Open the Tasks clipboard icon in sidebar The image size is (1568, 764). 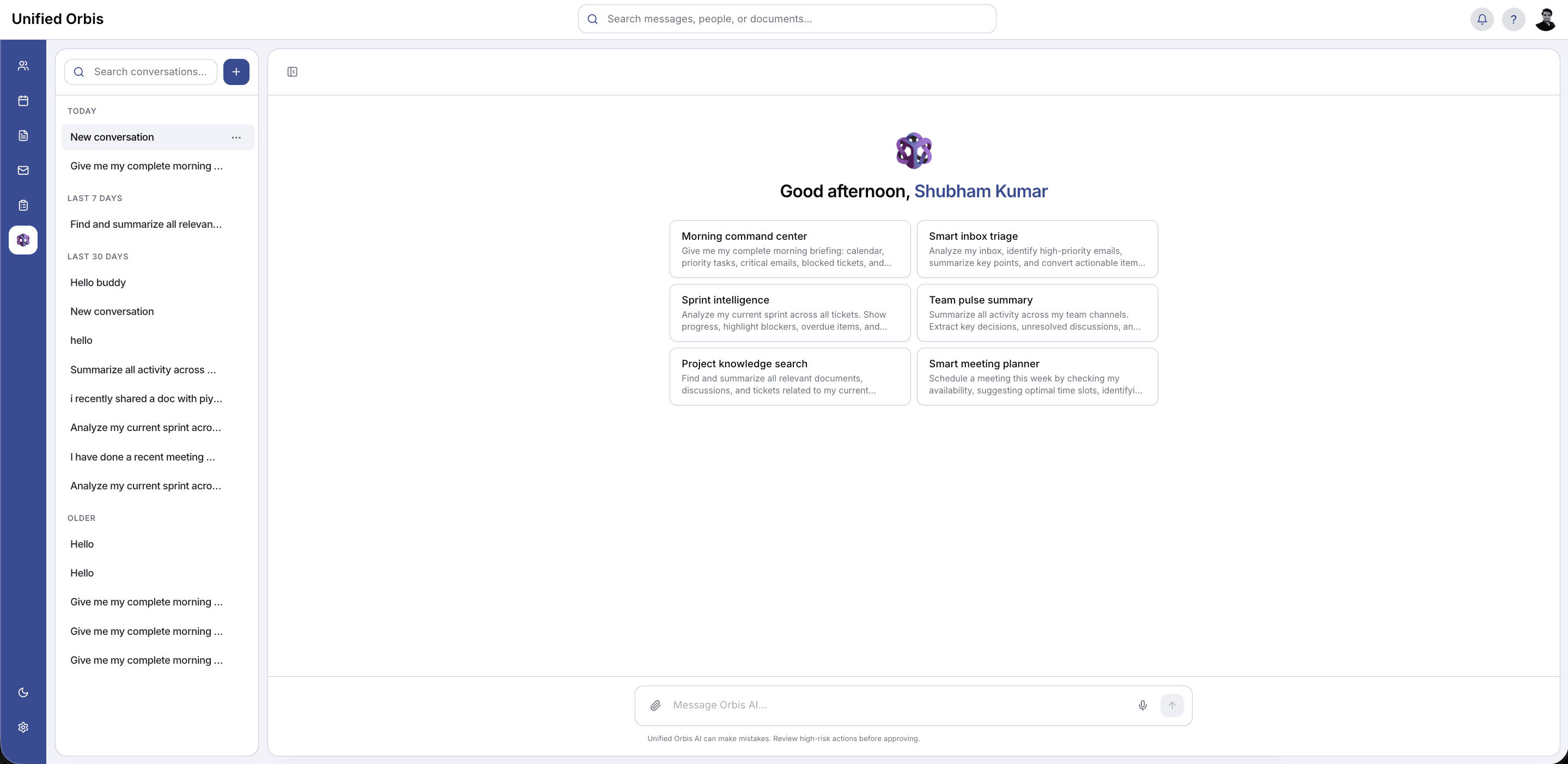(x=23, y=205)
